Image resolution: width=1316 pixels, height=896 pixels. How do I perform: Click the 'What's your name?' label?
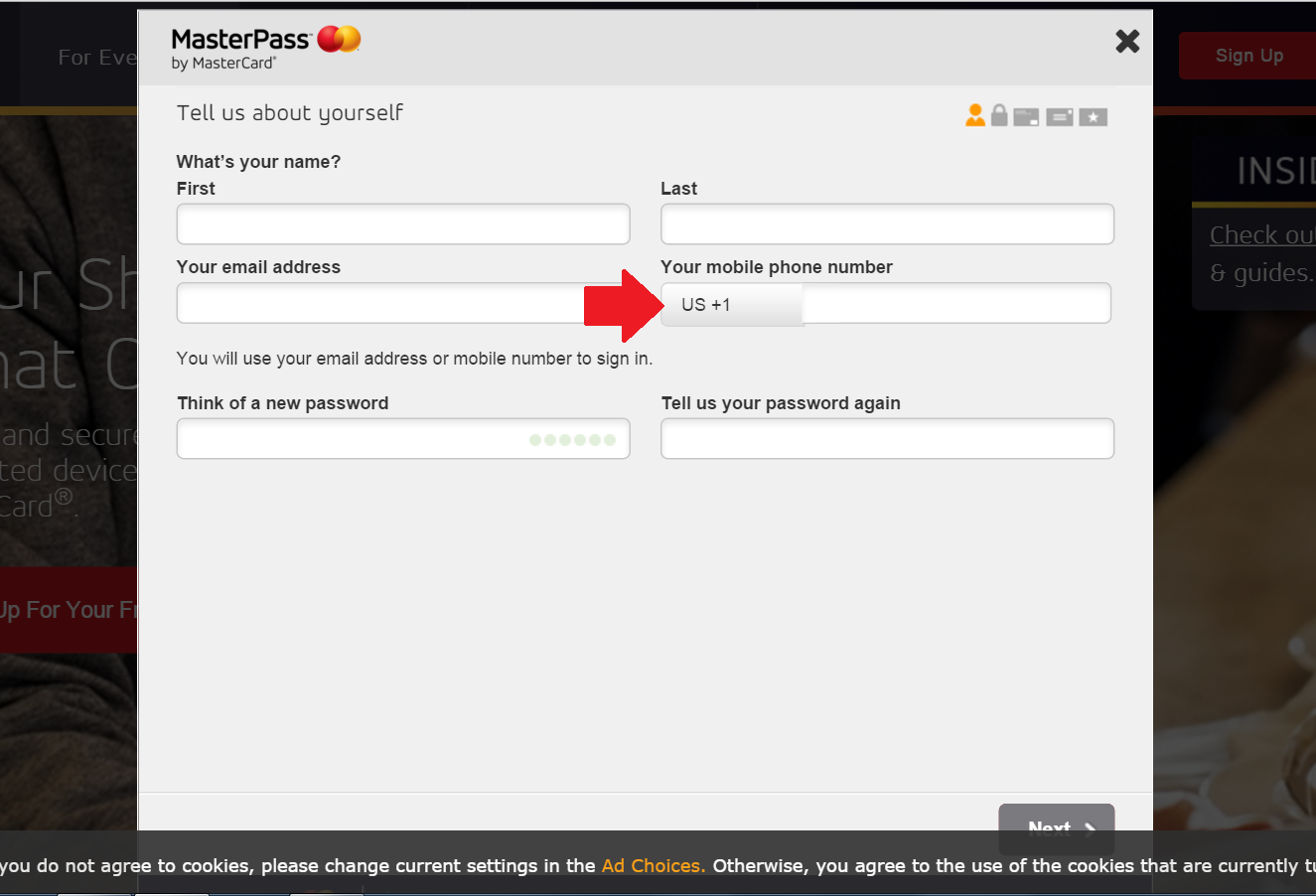tap(258, 162)
